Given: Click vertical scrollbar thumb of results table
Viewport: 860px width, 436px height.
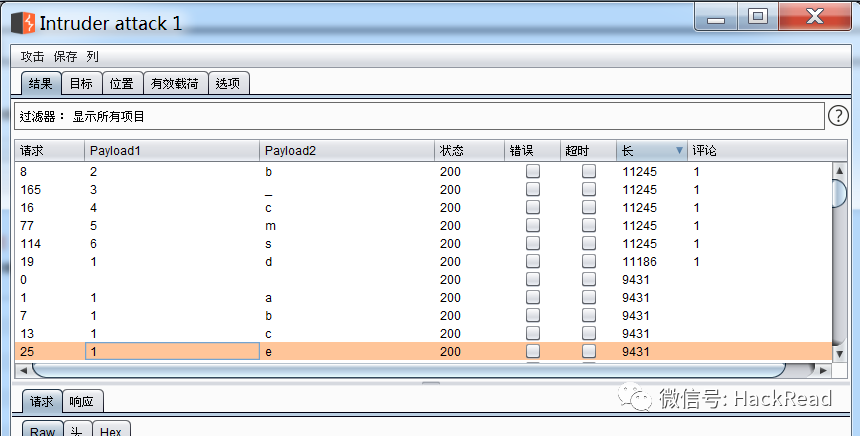Looking at the screenshot, I should click(839, 192).
